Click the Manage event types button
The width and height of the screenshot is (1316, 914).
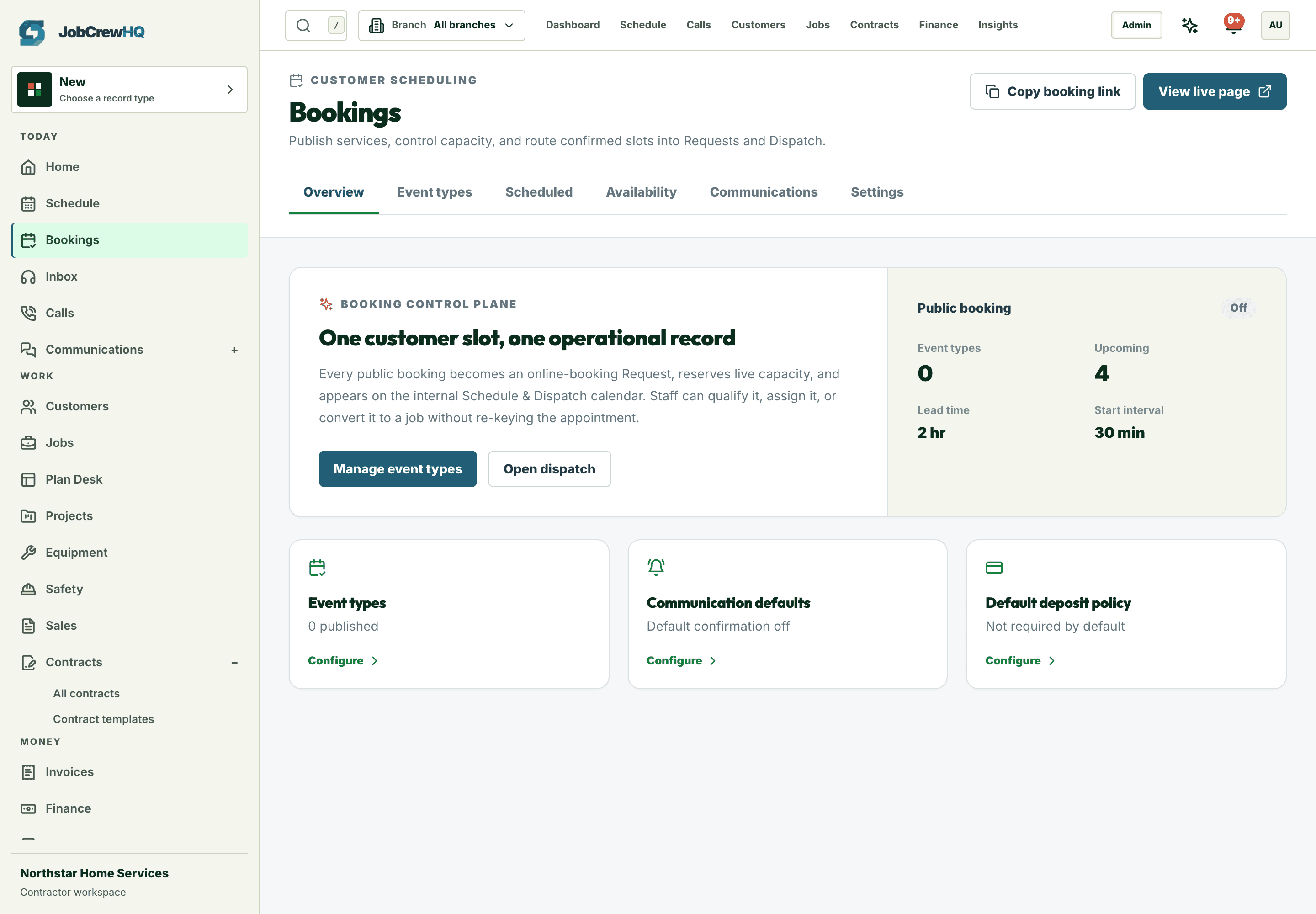[x=398, y=469]
